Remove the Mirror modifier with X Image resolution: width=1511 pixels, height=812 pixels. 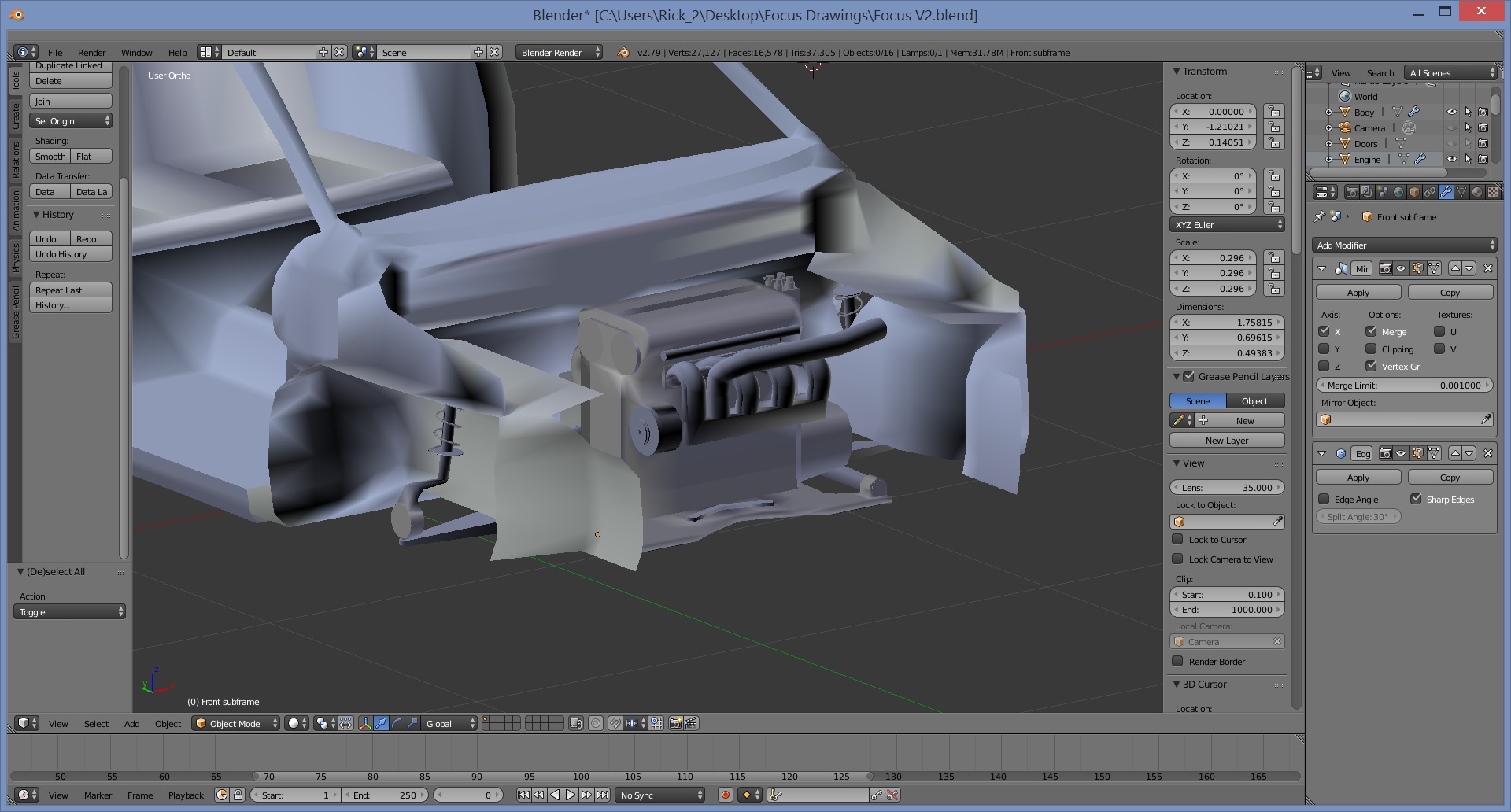tap(1487, 268)
